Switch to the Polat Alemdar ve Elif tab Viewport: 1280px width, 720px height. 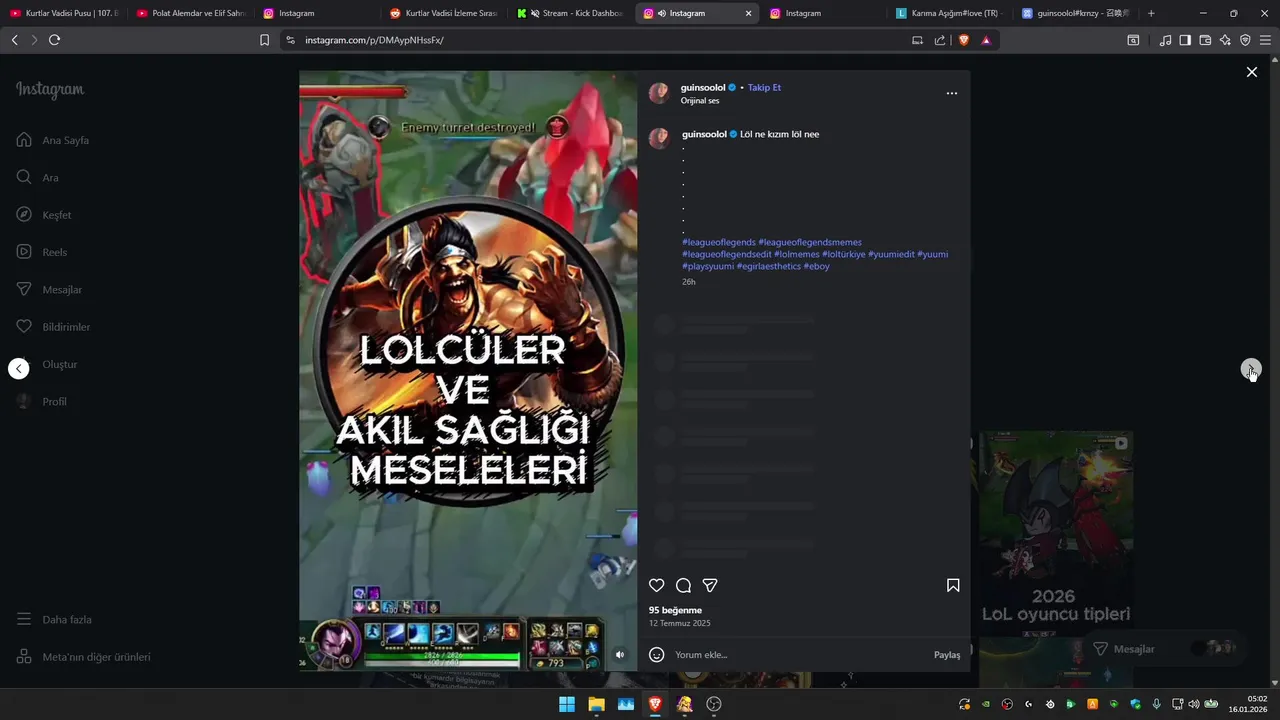(x=190, y=13)
